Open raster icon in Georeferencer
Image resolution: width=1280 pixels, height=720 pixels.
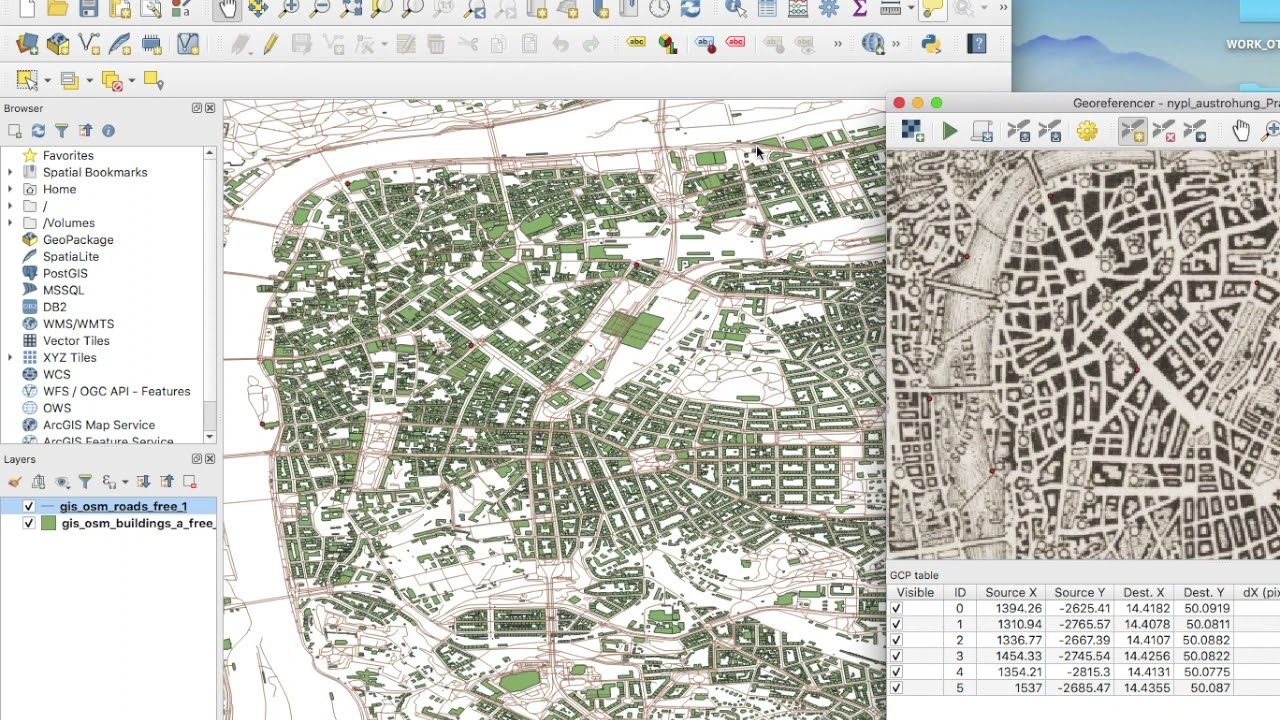click(911, 131)
